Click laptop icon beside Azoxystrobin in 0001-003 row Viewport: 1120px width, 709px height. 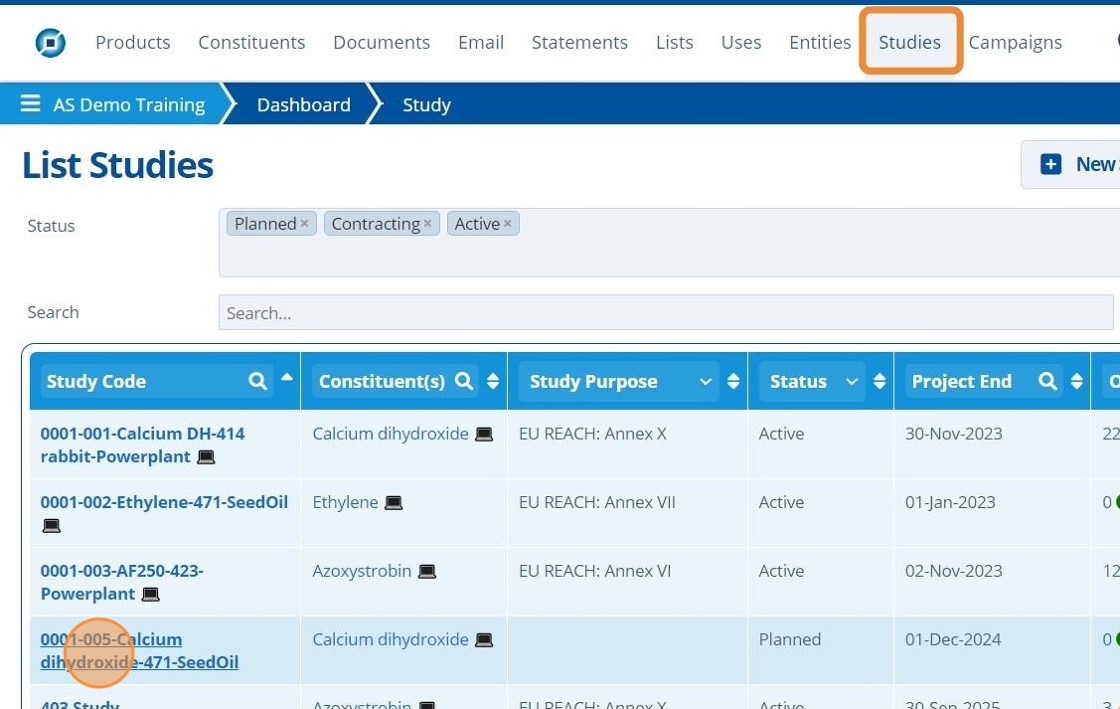(427, 571)
